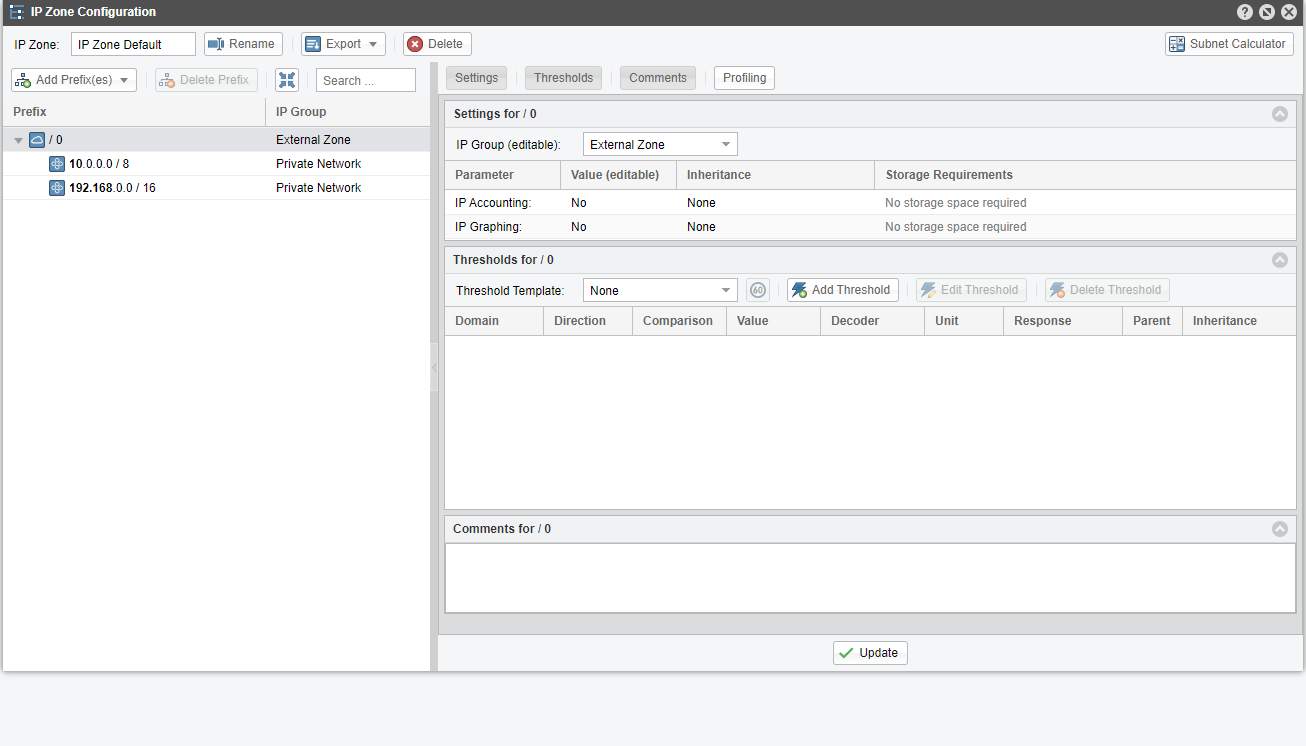Select the globe icon beside 10.0.0.0 / 8
Viewport: 1306px width, 746px height.
pos(57,163)
